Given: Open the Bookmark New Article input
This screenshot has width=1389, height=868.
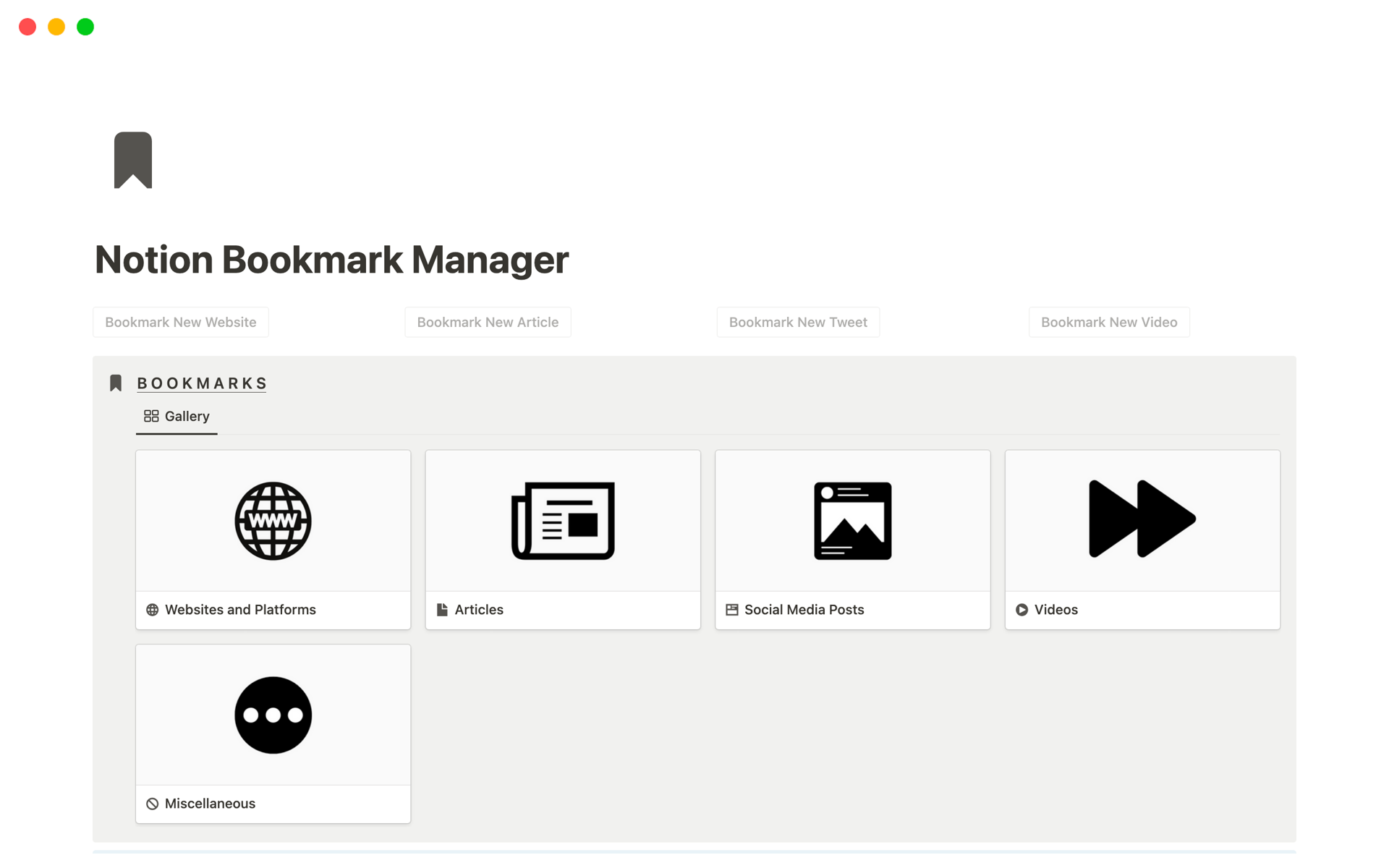Looking at the screenshot, I should pos(488,322).
